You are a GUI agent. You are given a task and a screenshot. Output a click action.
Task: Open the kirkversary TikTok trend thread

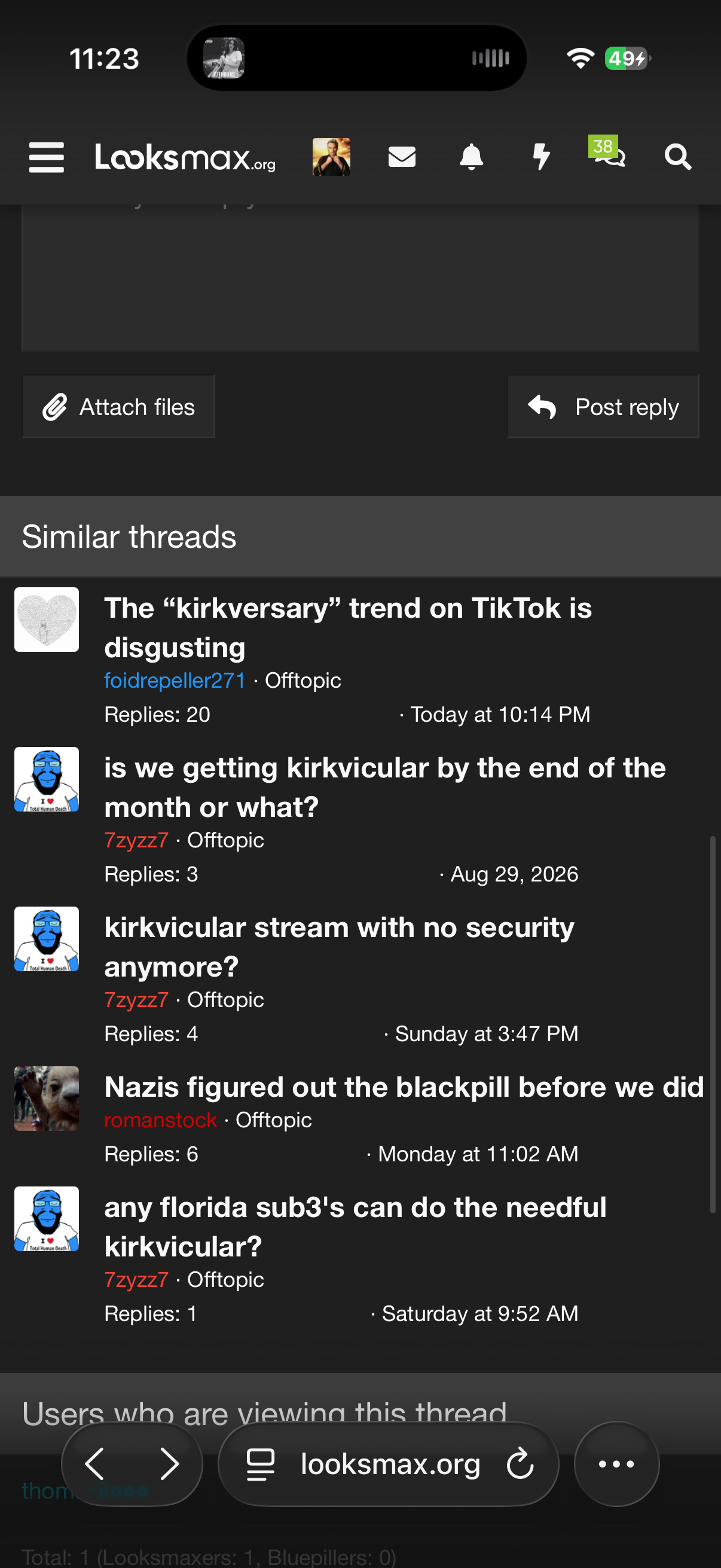[347, 627]
